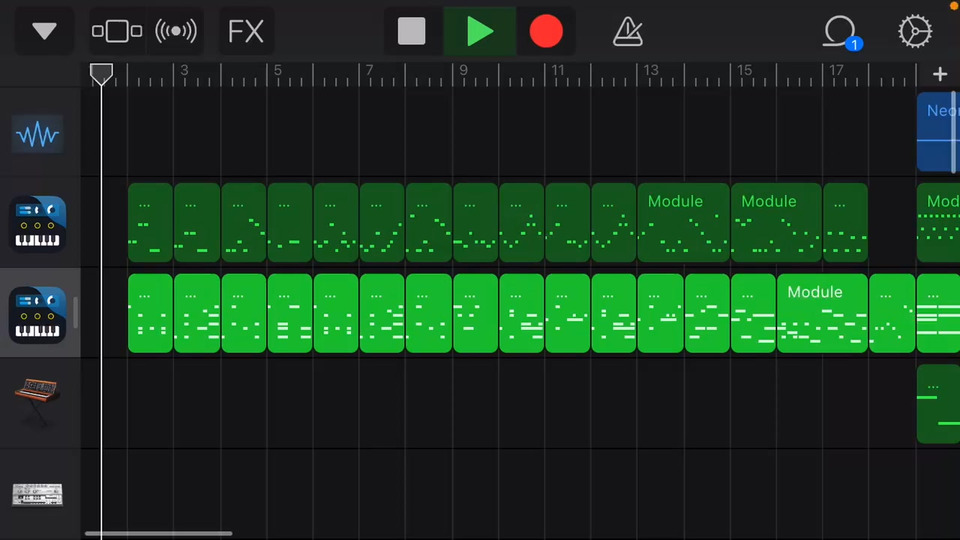Select the blue audio region on the waveform track
The height and width of the screenshot is (540, 960).
tap(938, 132)
